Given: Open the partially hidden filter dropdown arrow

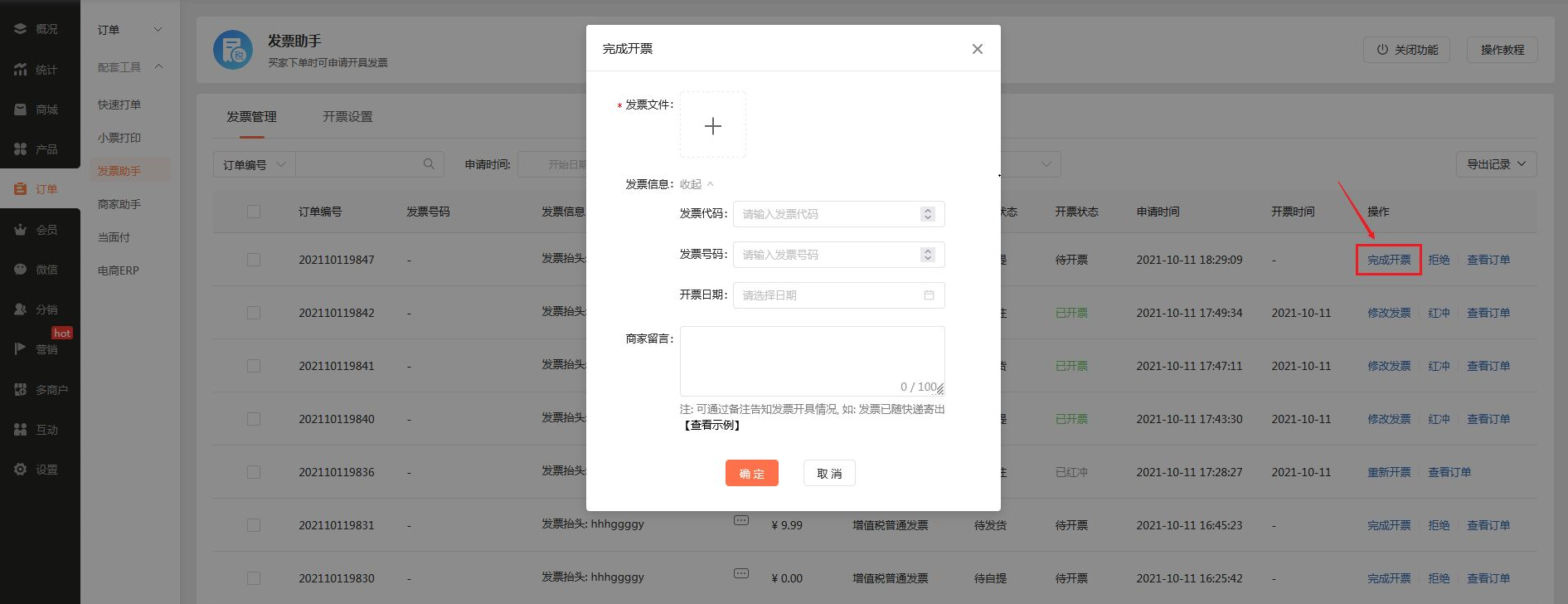Looking at the screenshot, I should pyautogui.click(x=1046, y=164).
